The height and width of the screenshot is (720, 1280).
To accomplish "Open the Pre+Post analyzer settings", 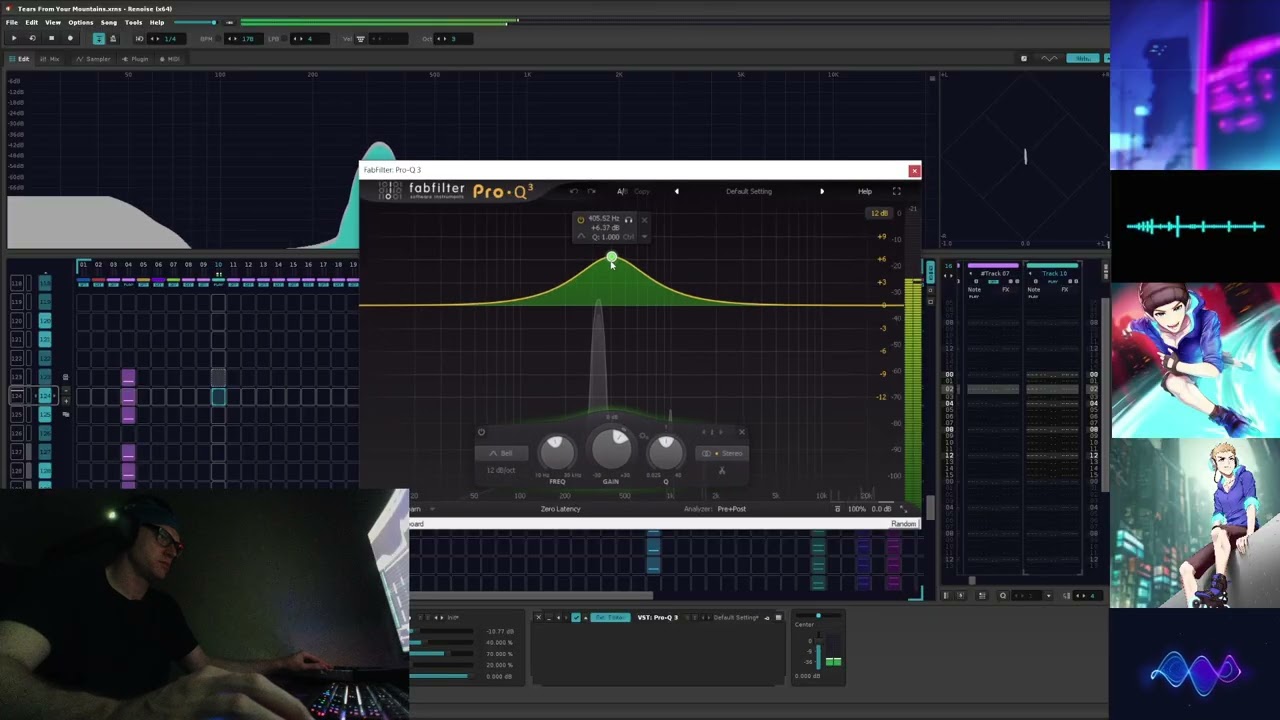I will tap(731, 509).
